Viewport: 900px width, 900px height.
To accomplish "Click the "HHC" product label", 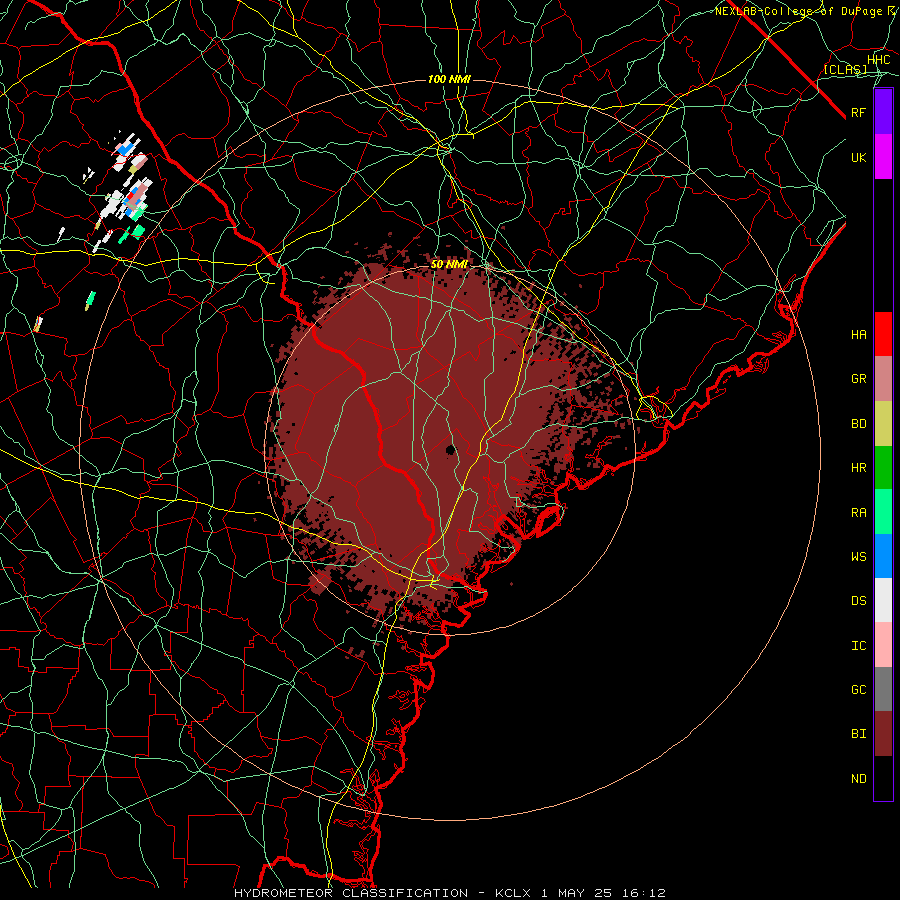I will (x=879, y=60).
